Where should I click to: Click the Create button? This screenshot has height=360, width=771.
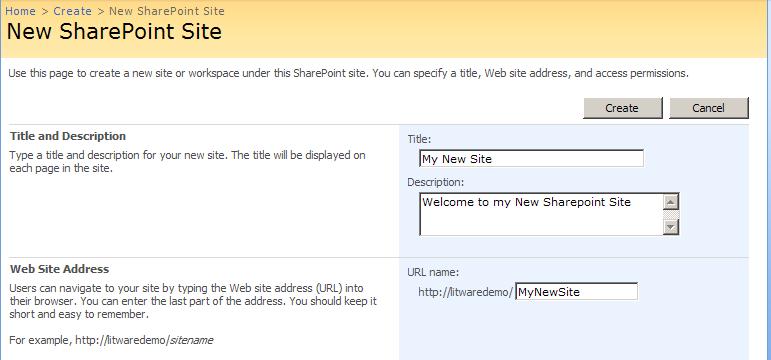[x=623, y=108]
